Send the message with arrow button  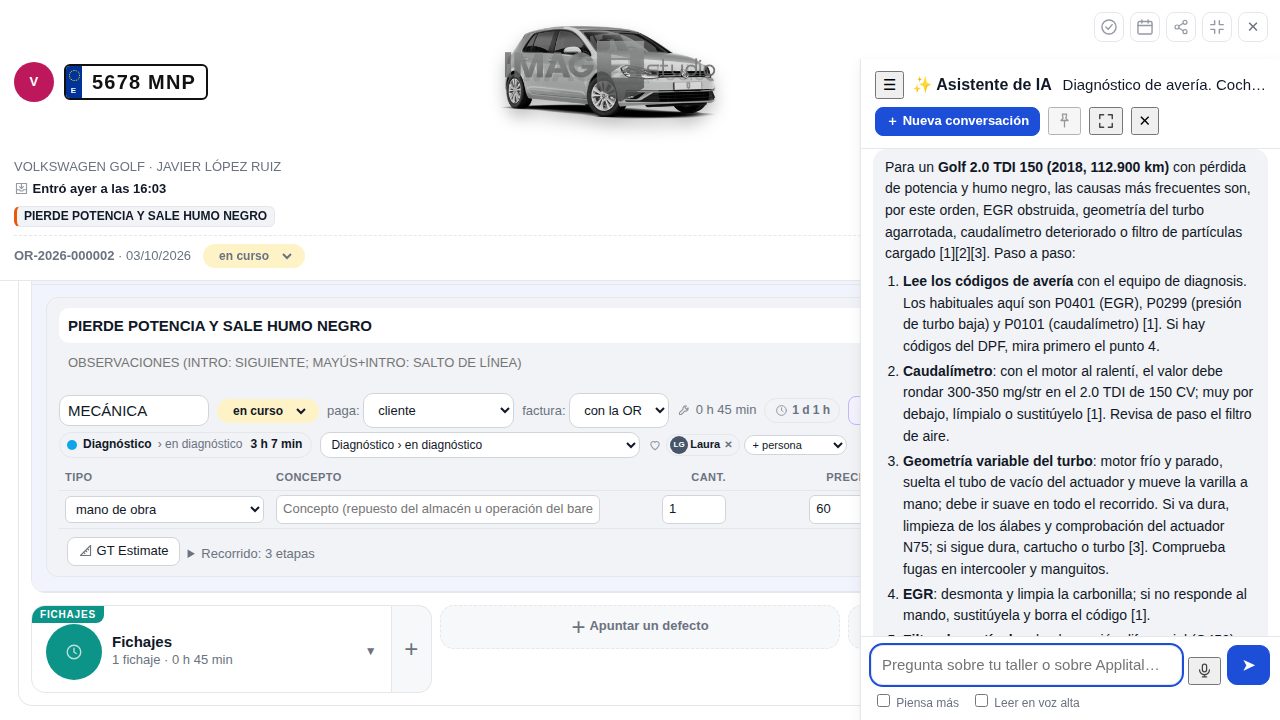pyautogui.click(x=1248, y=665)
